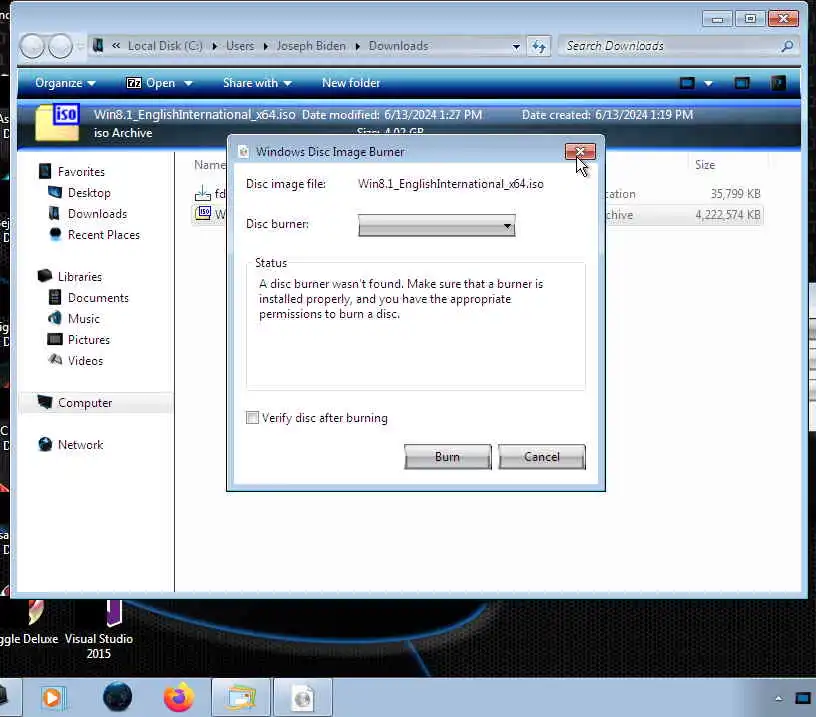Open Firefox from the taskbar
Image resolution: width=816 pixels, height=717 pixels.
[178, 697]
